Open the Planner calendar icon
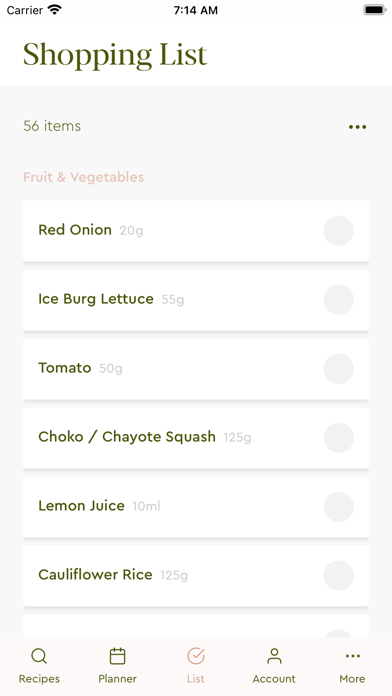This screenshot has height=696, width=392. click(118, 656)
